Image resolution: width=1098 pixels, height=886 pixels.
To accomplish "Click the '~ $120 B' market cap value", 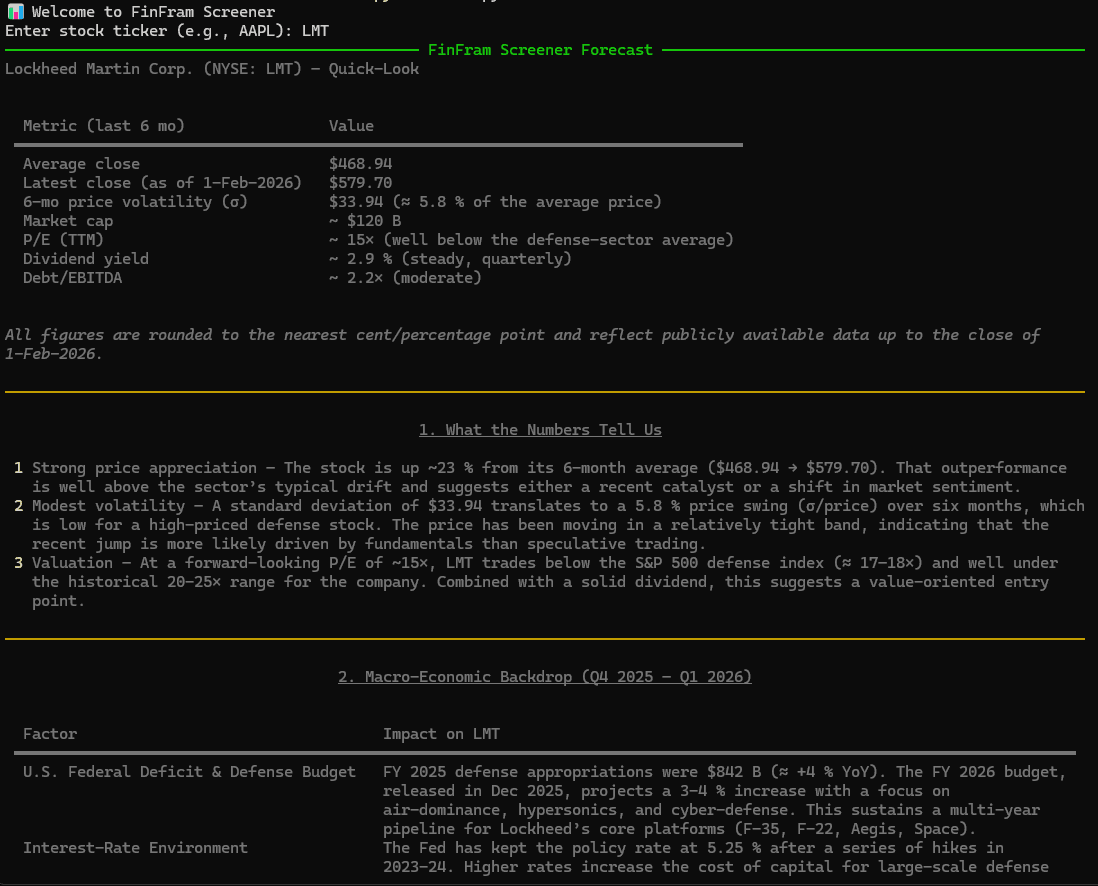I will [x=366, y=221].
